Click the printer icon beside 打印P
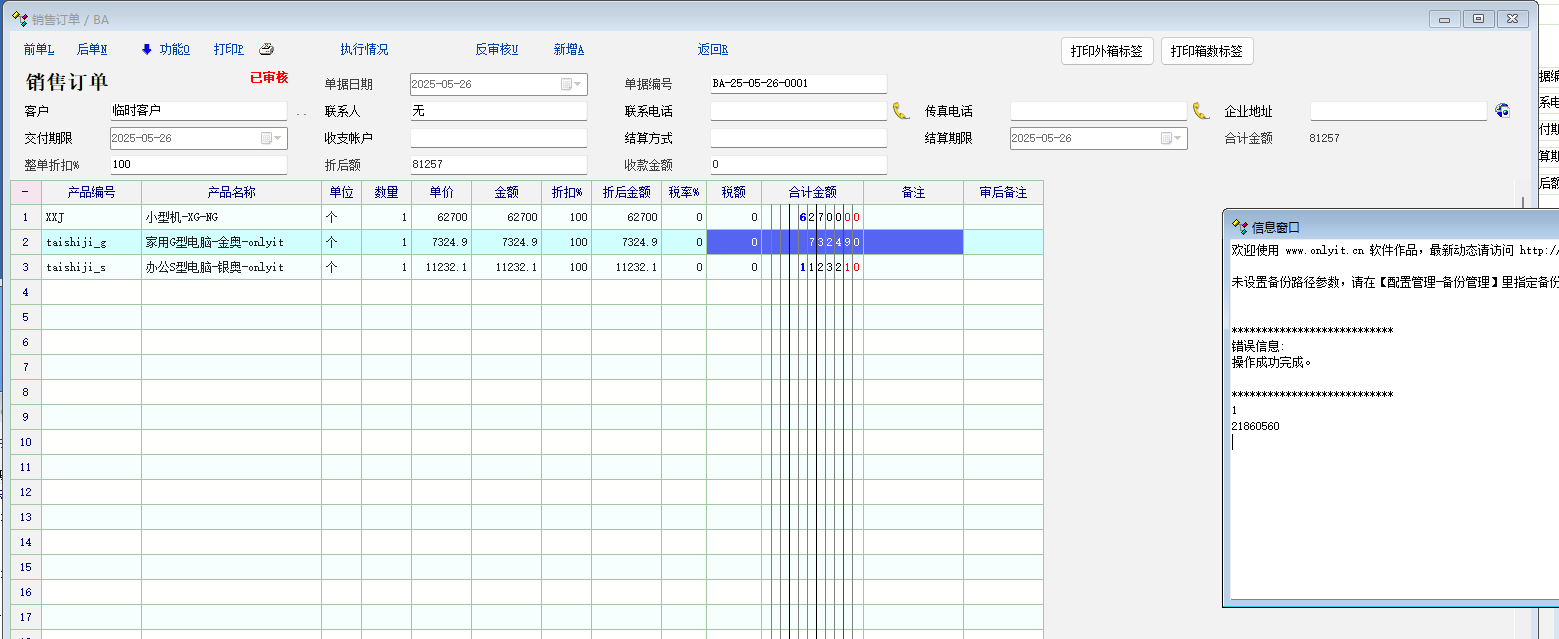 (x=266, y=49)
